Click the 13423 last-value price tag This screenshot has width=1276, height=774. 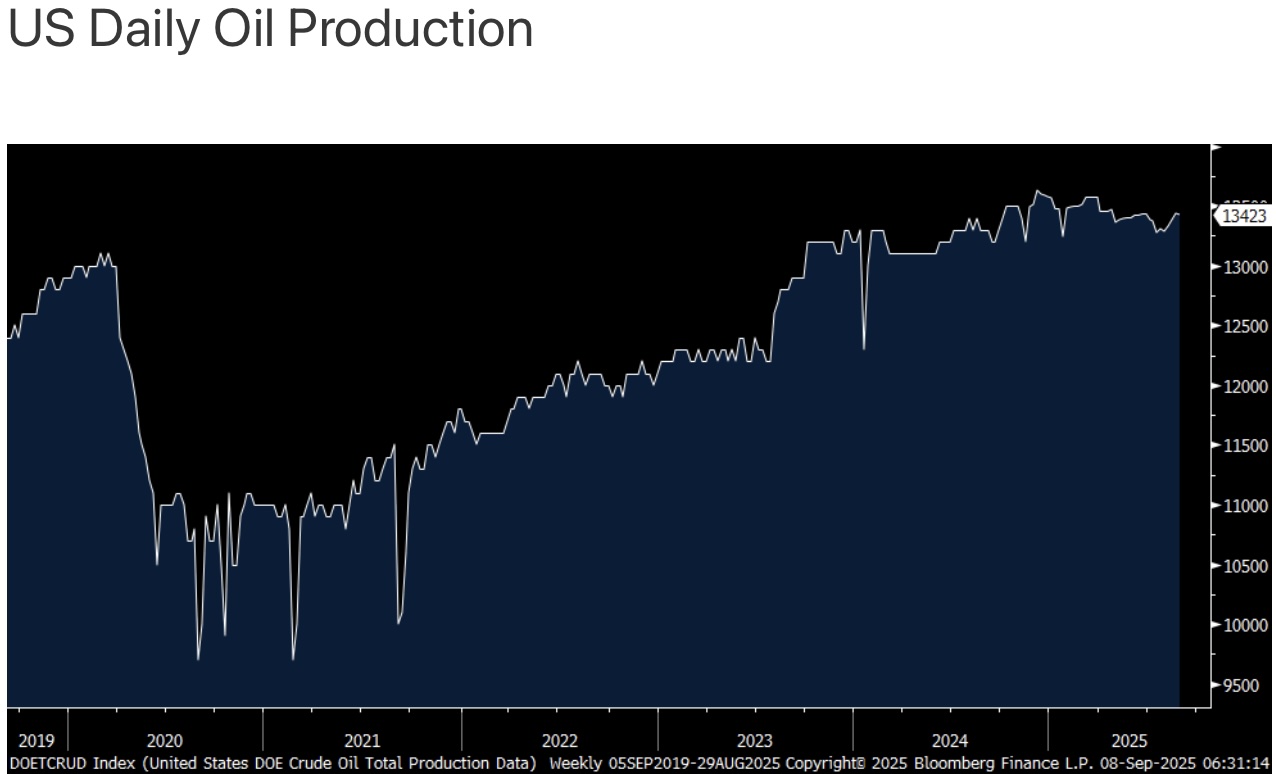pyautogui.click(x=1244, y=215)
